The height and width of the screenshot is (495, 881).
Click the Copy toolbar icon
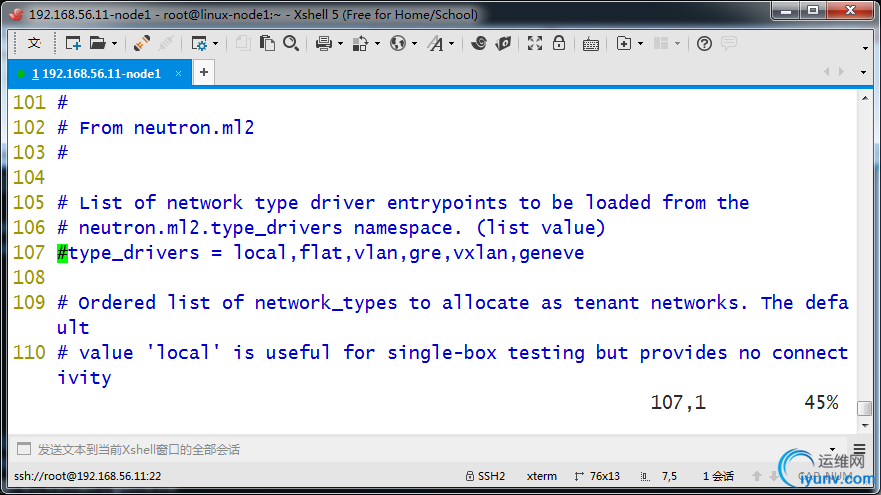(243, 43)
